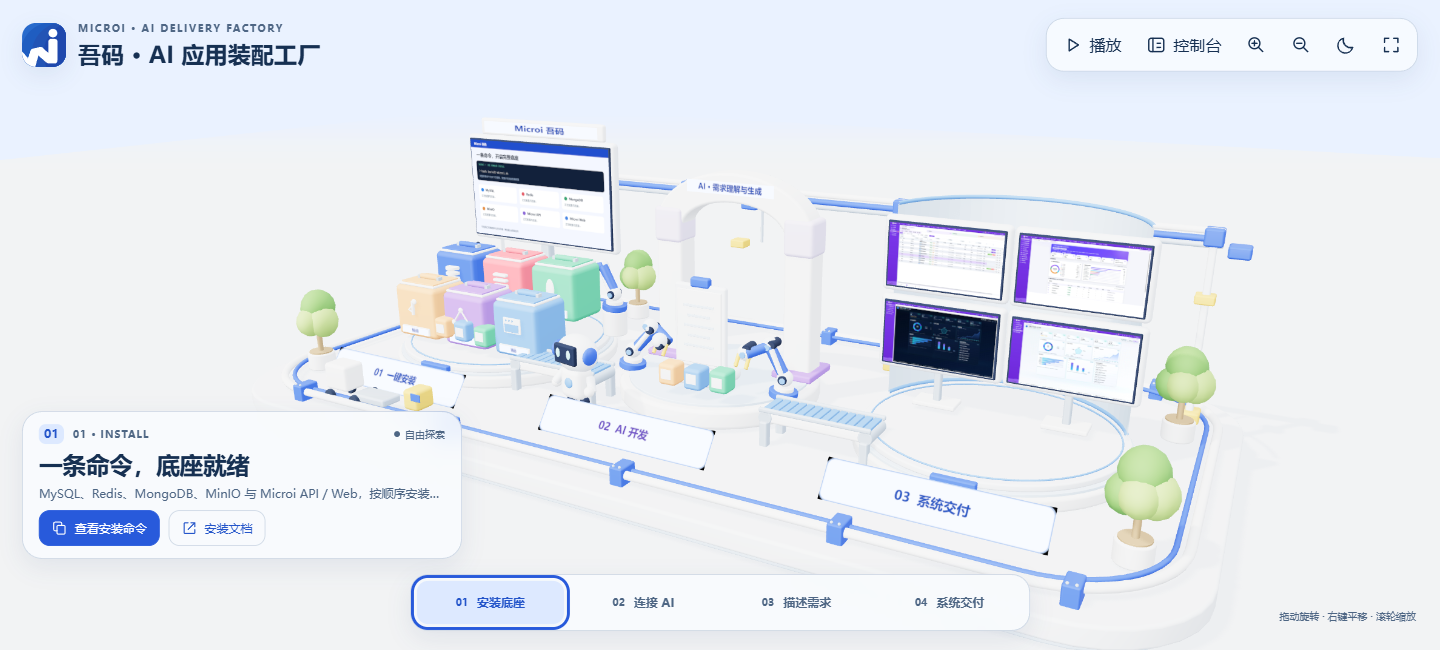
Task: Switch to the 02 连接 AI tab
Action: coord(643,603)
